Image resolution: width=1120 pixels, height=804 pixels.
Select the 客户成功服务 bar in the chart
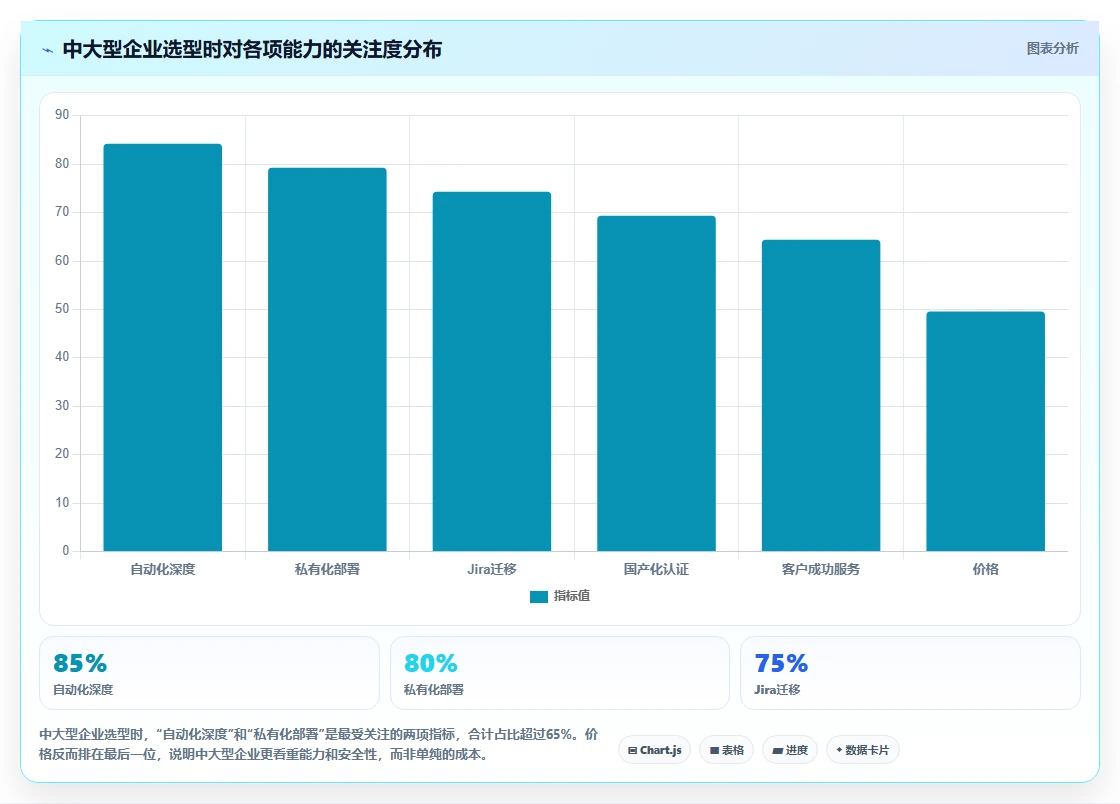coord(821,396)
